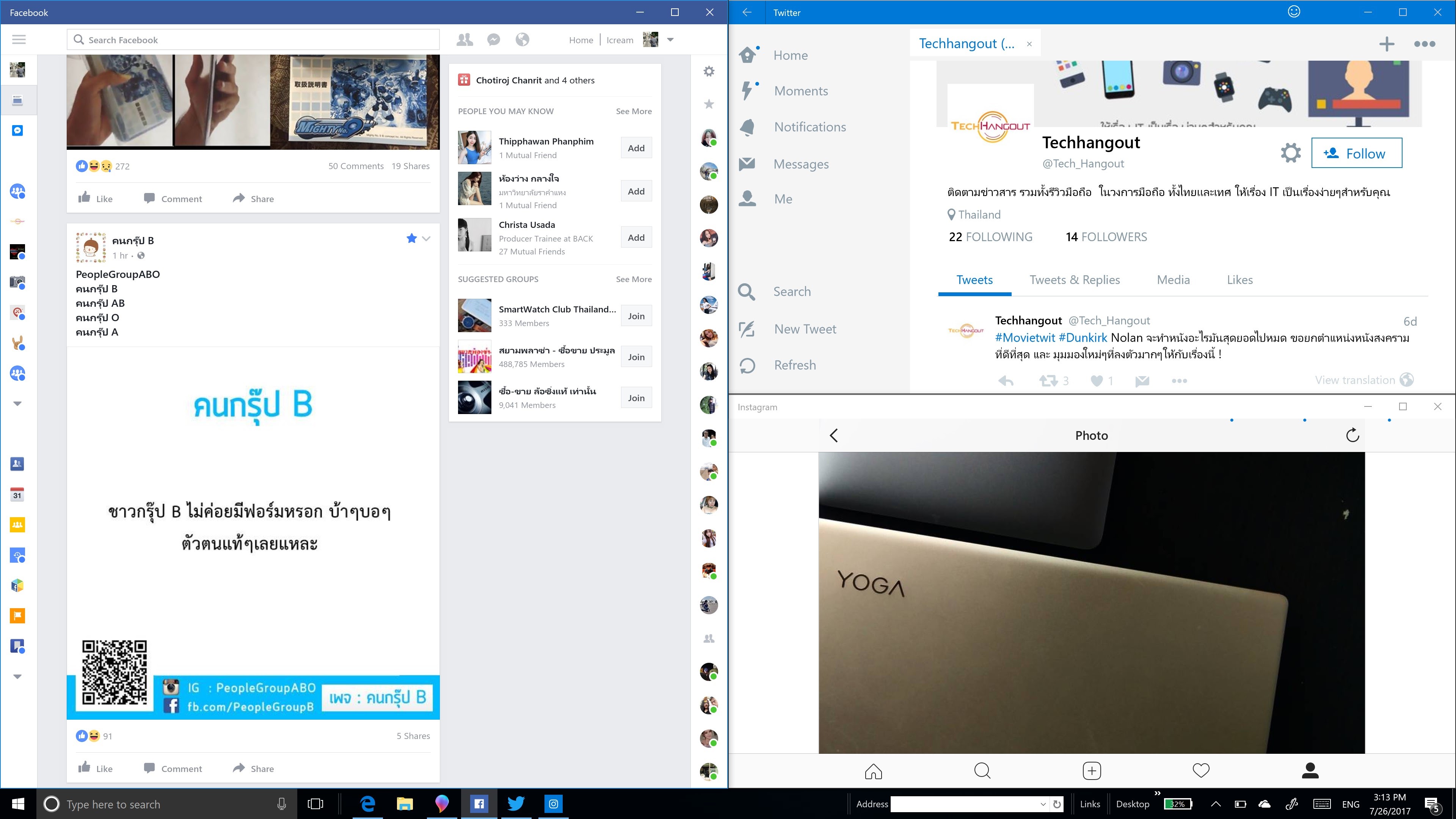Comment on the Mighty No. 9 post
1456x819 pixels.
pos(173,198)
